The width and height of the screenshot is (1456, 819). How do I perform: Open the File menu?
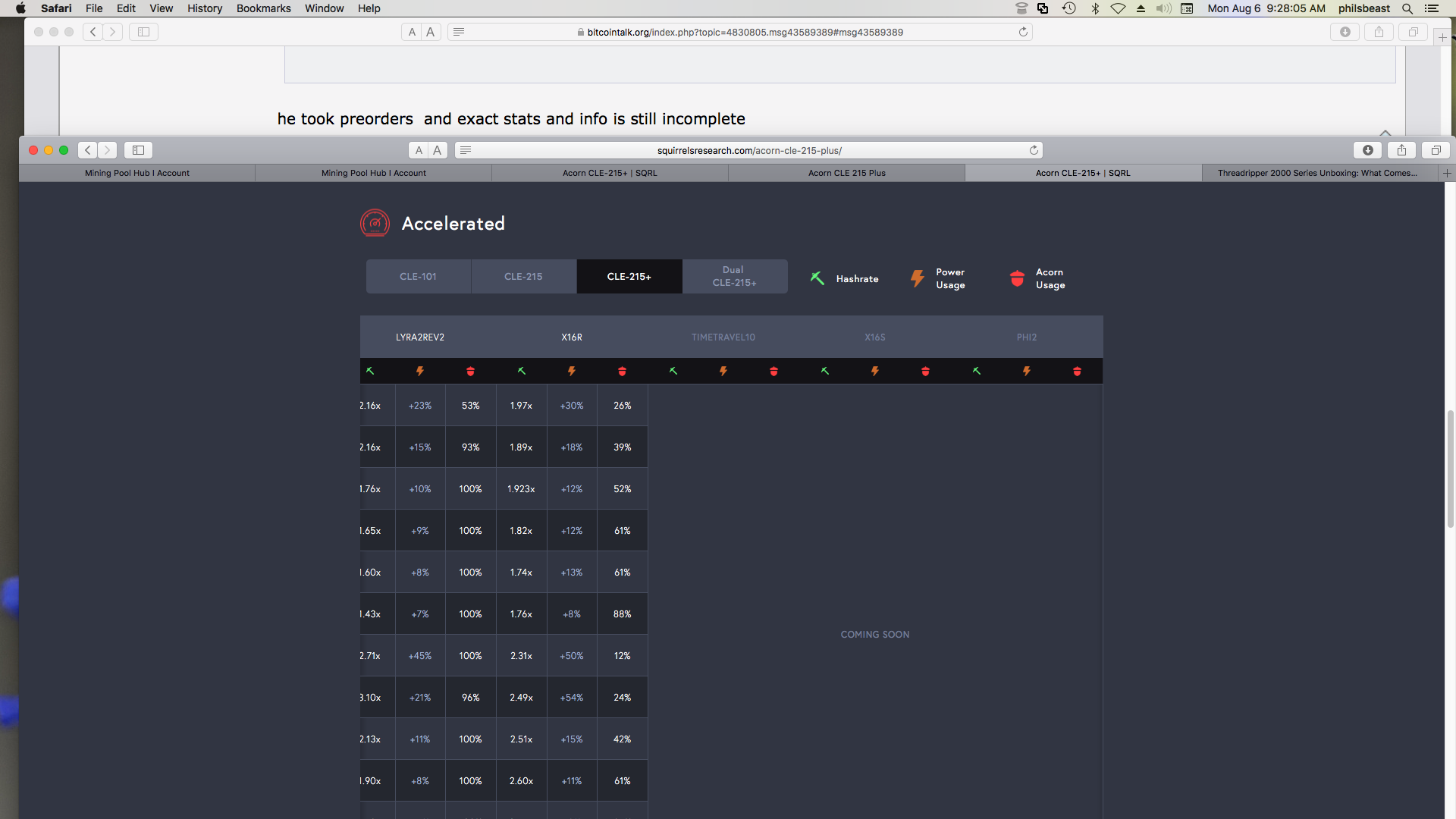(x=94, y=8)
